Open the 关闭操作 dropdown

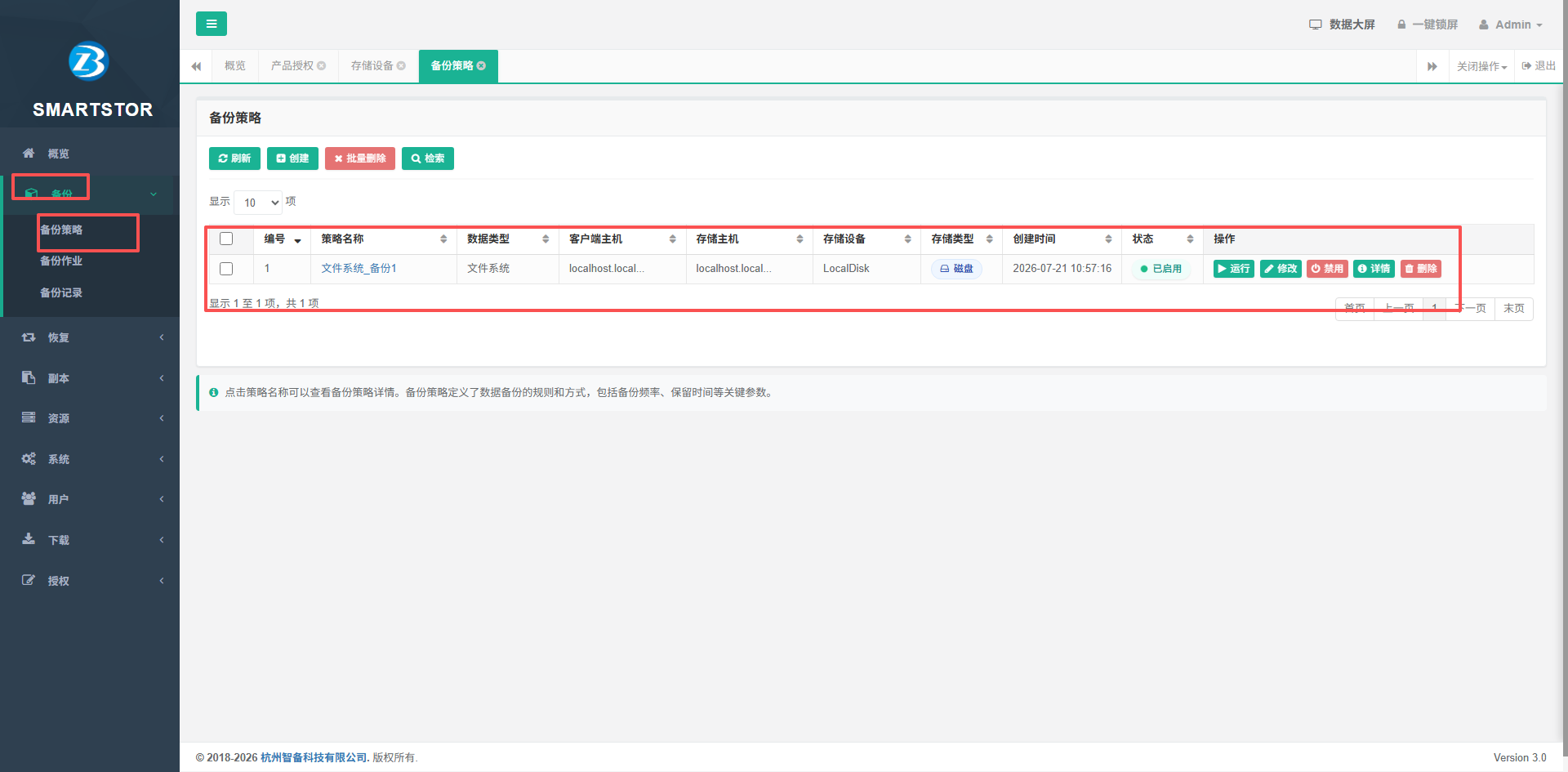tap(1481, 66)
